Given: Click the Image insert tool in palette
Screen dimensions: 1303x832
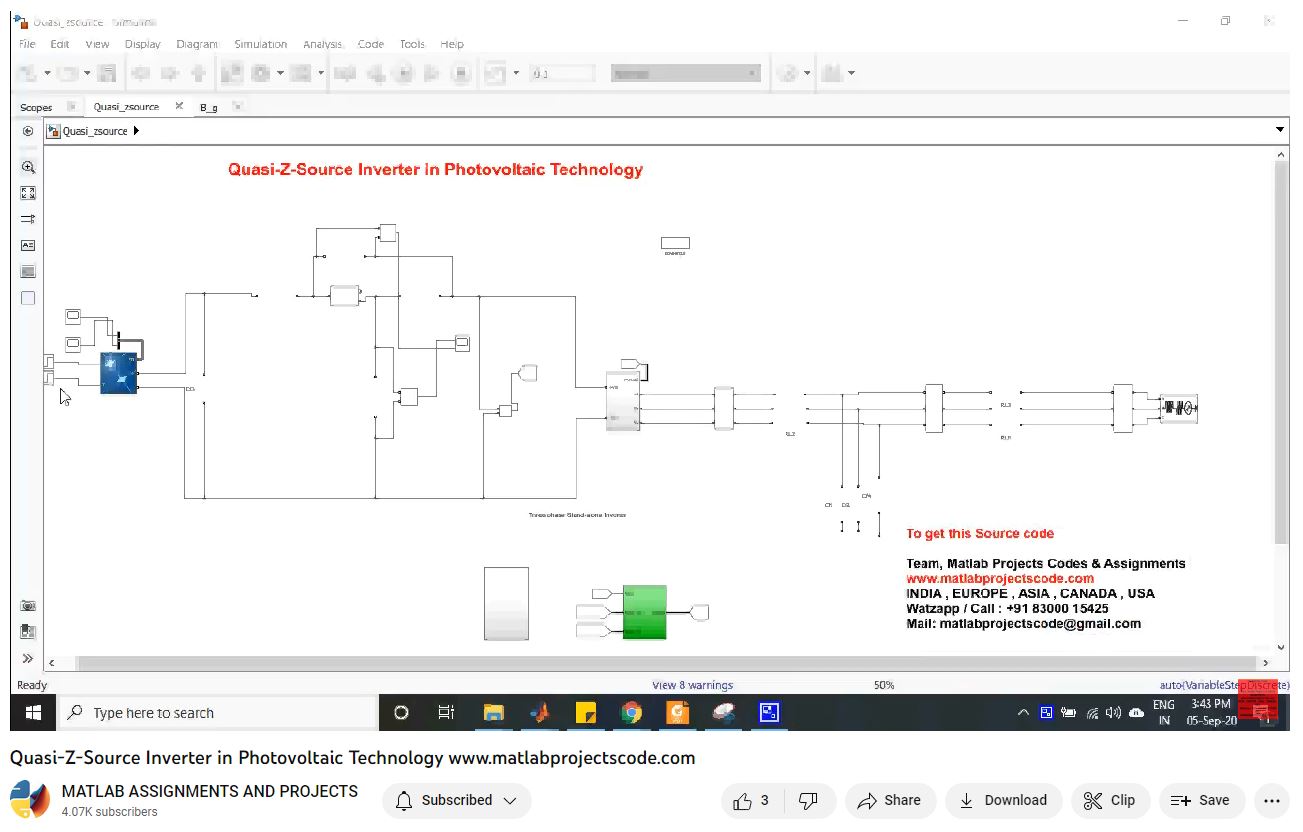Looking at the screenshot, I should click(x=28, y=271).
